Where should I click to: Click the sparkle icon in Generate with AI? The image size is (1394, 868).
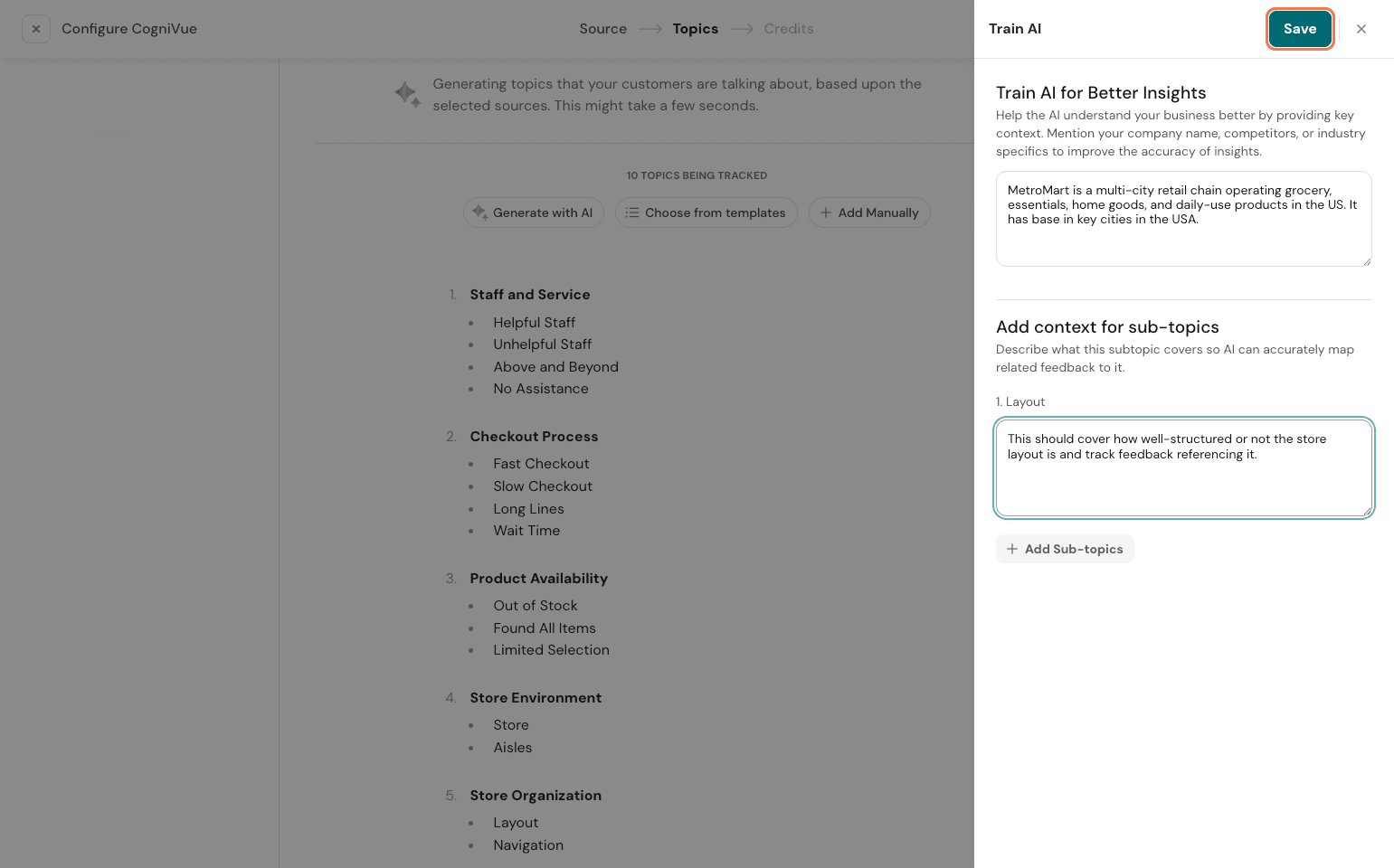tap(479, 212)
